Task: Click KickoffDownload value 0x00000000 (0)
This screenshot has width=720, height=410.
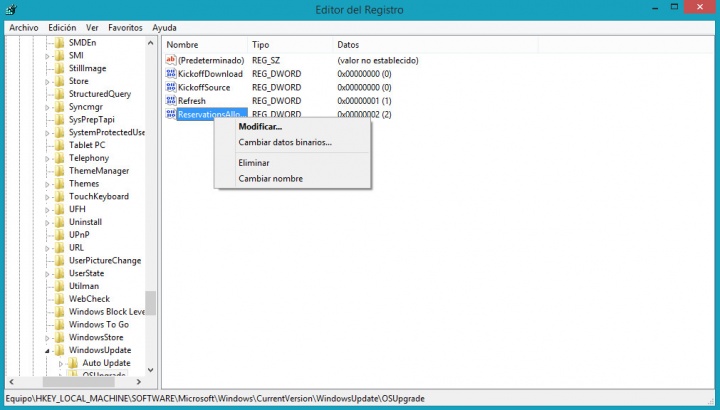Action: click(364, 74)
